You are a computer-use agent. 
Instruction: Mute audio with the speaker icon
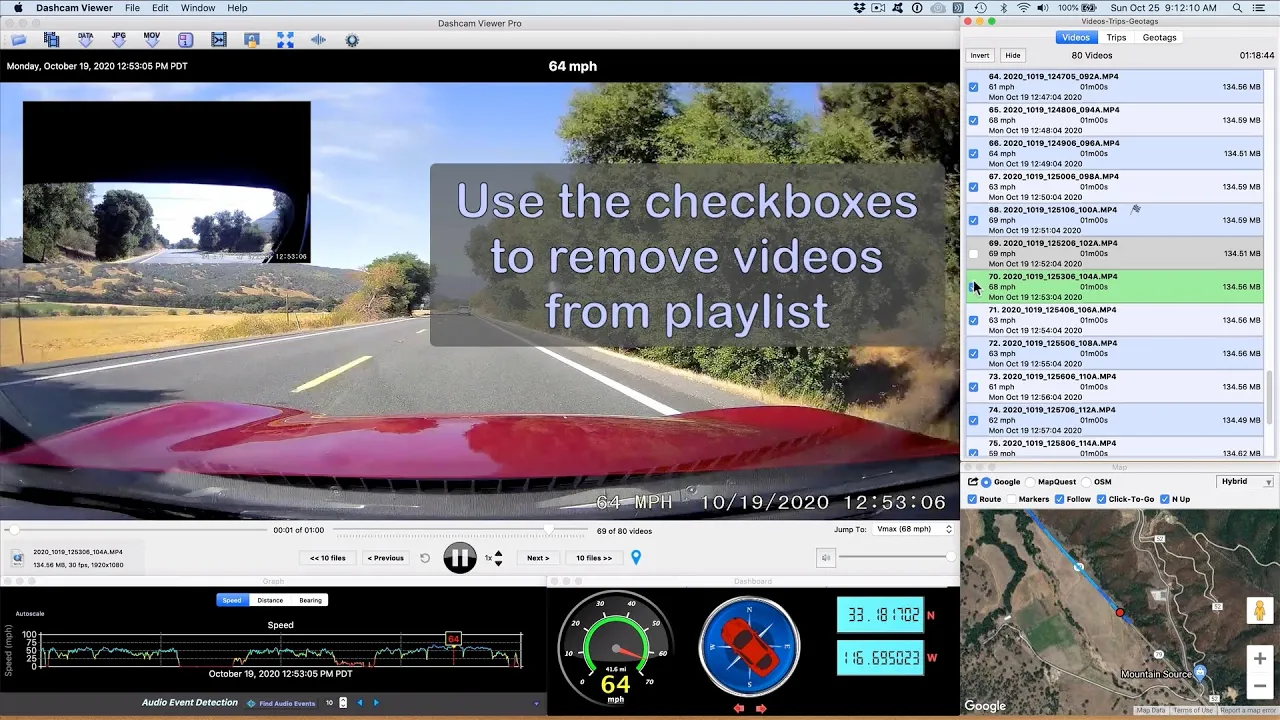click(825, 558)
